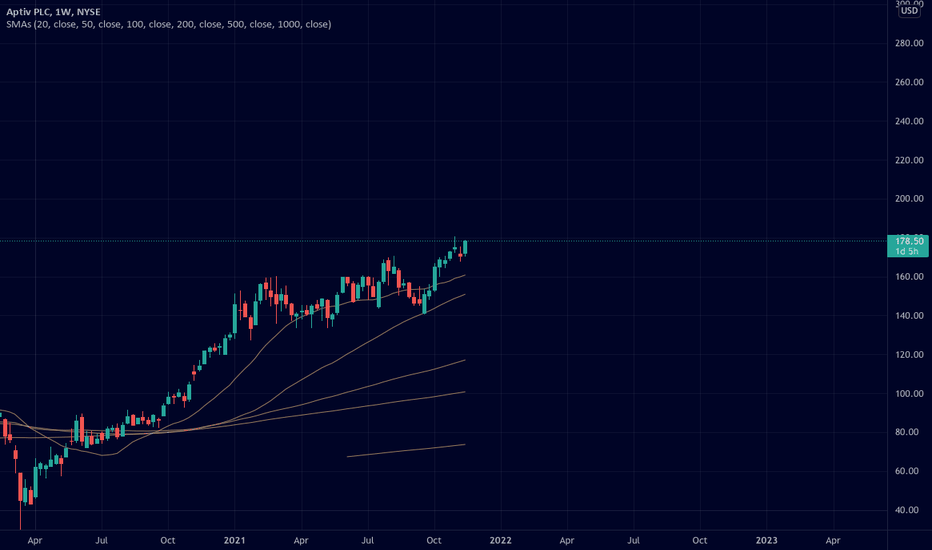Click the 220.00 price axis label

coord(909,160)
